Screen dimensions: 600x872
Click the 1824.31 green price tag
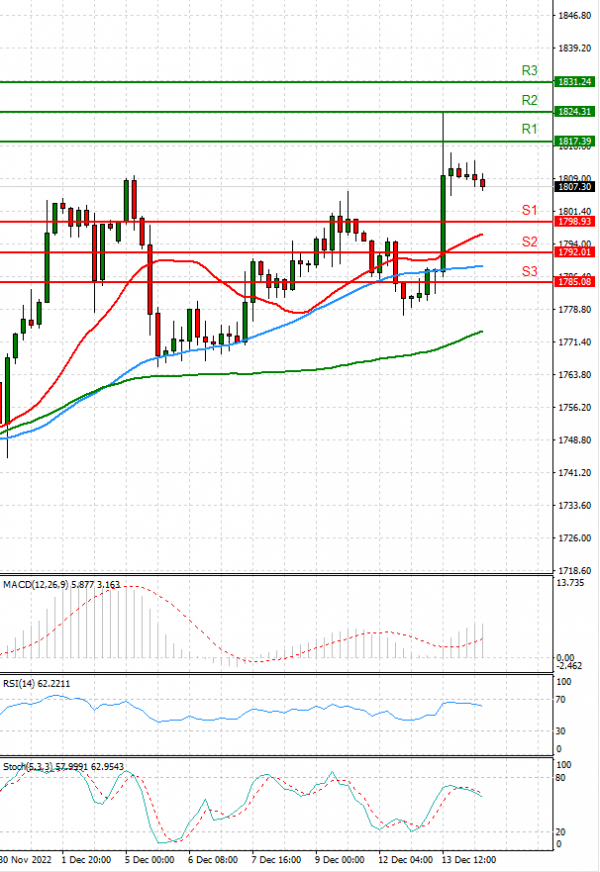573,112
